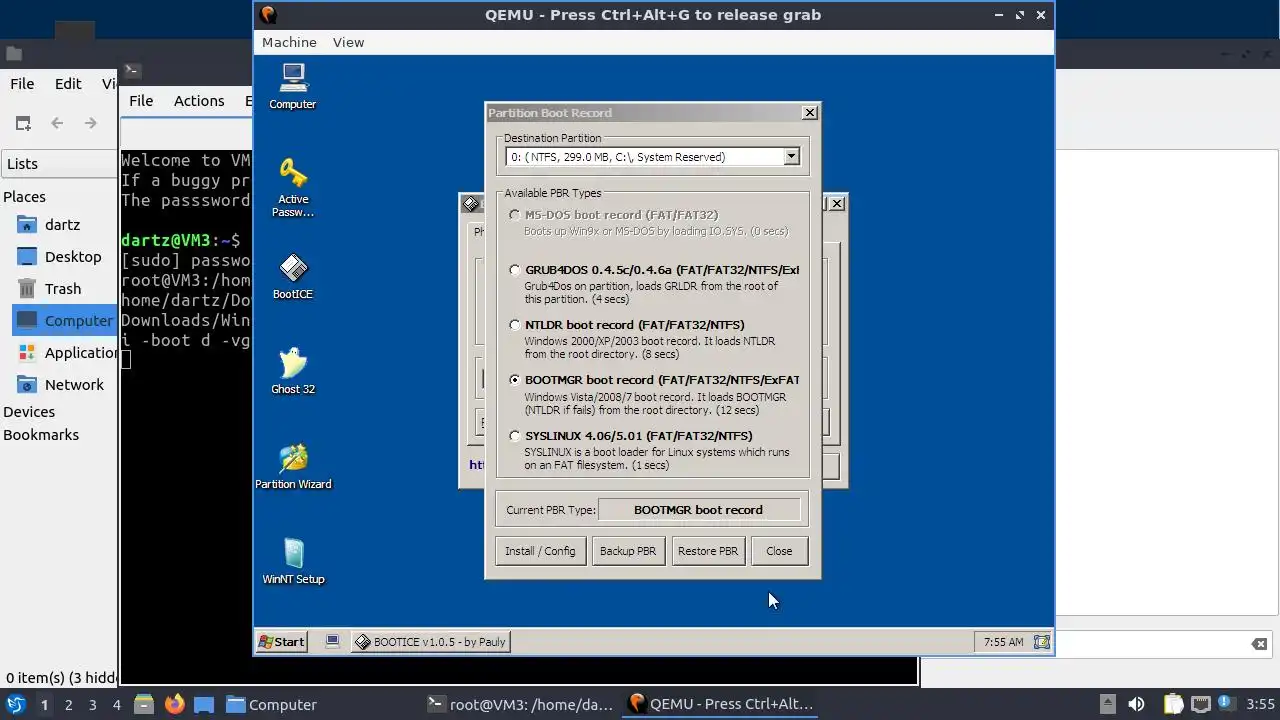Open the Ghost 32 desktop icon
The width and height of the screenshot is (1280, 720).
click(x=293, y=371)
